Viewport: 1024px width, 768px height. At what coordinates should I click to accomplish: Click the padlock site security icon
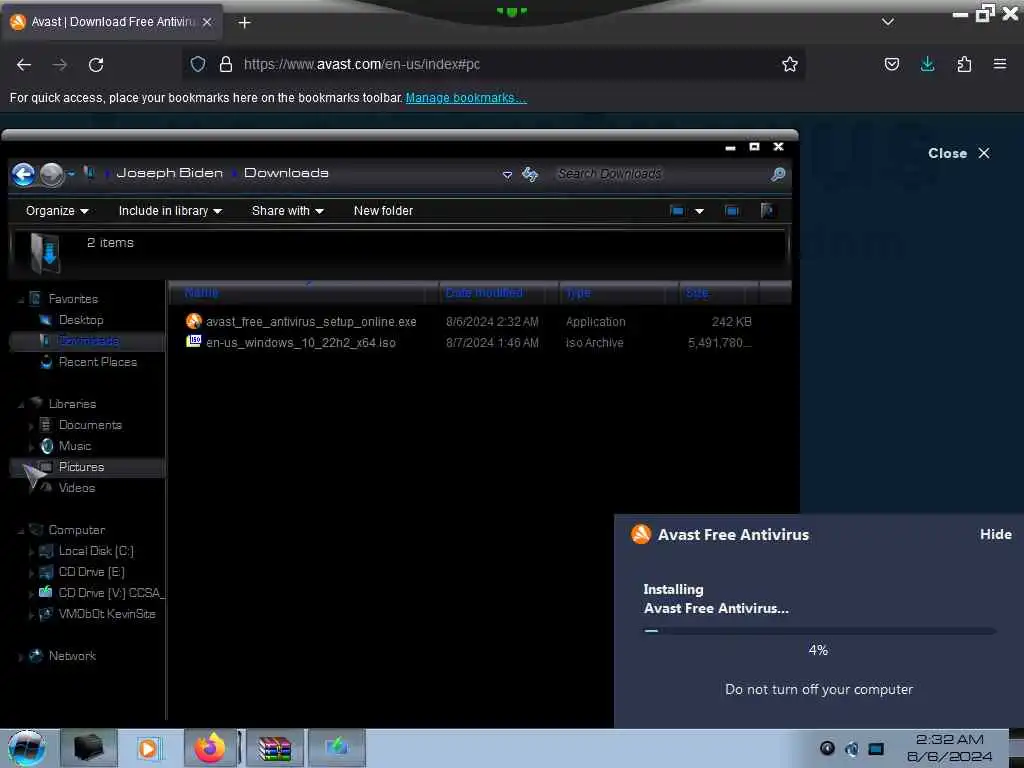tap(226, 64)
